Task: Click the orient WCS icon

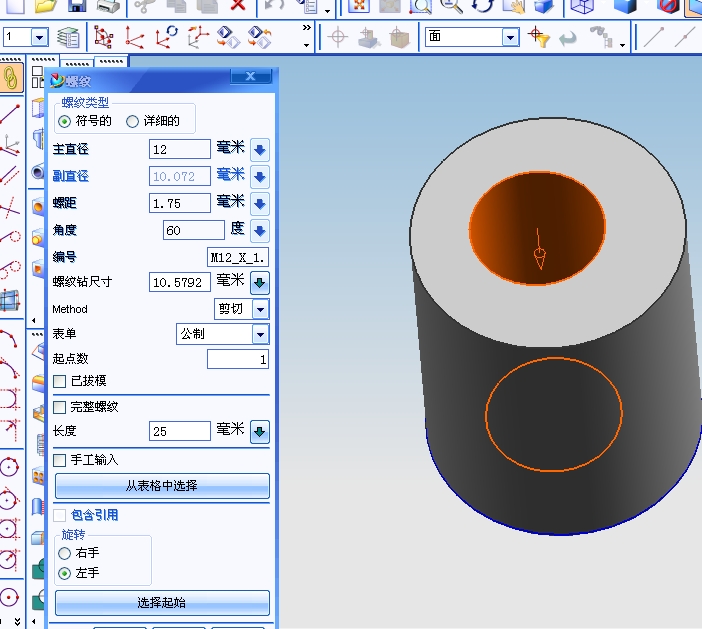Action: click(197, 37)
